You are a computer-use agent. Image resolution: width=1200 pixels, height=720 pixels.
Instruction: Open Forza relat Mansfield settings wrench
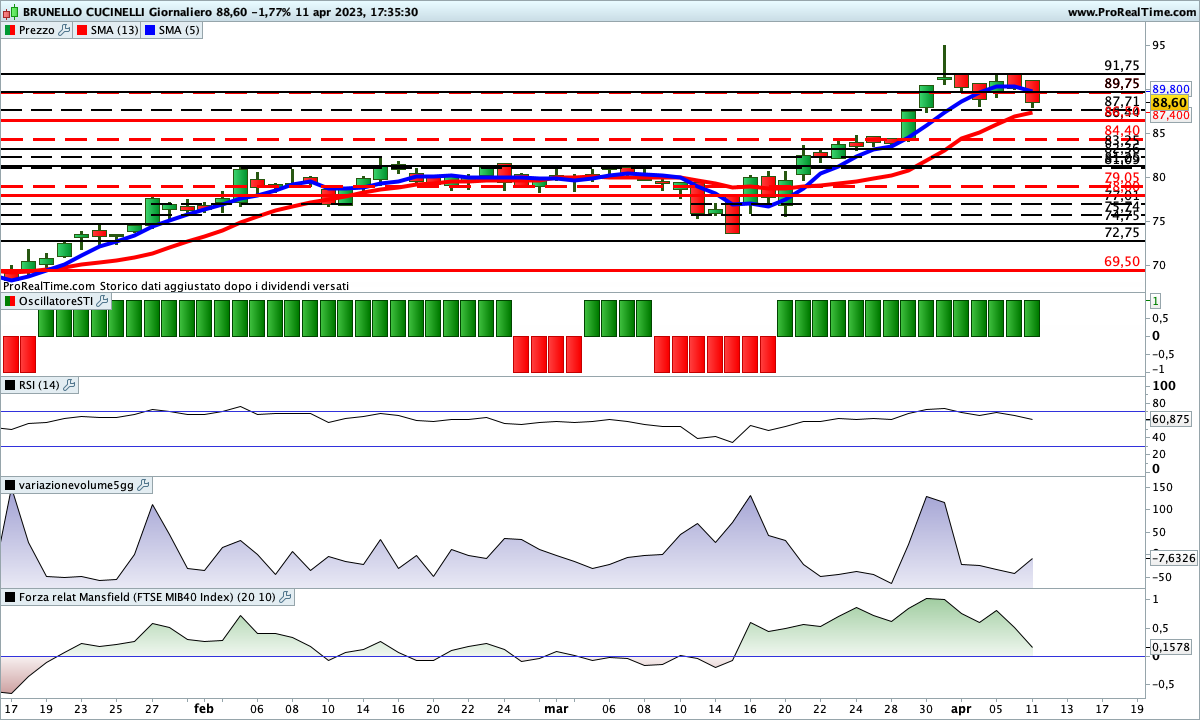(x=286, y=597)
